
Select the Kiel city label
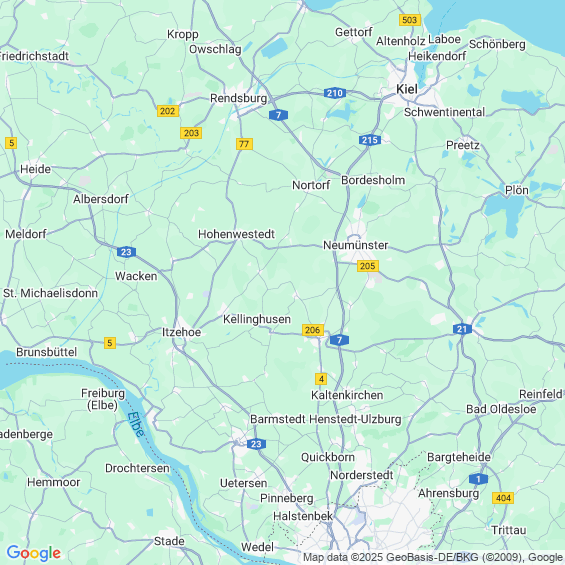tap(407, 89)
